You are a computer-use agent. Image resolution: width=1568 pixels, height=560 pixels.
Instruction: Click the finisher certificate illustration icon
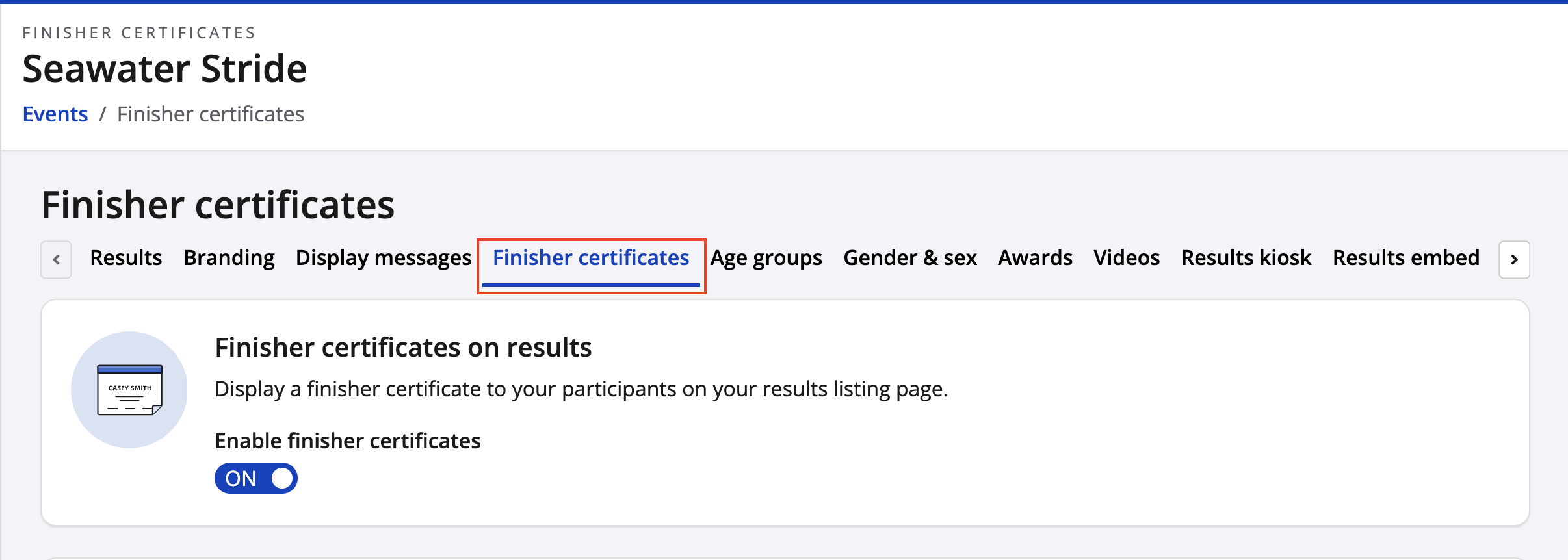click(129, 390)
